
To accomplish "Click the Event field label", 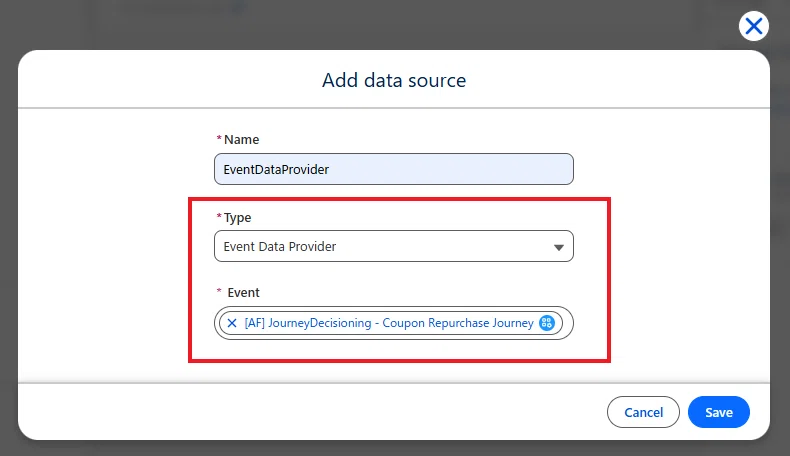I will tap(243, 293).
